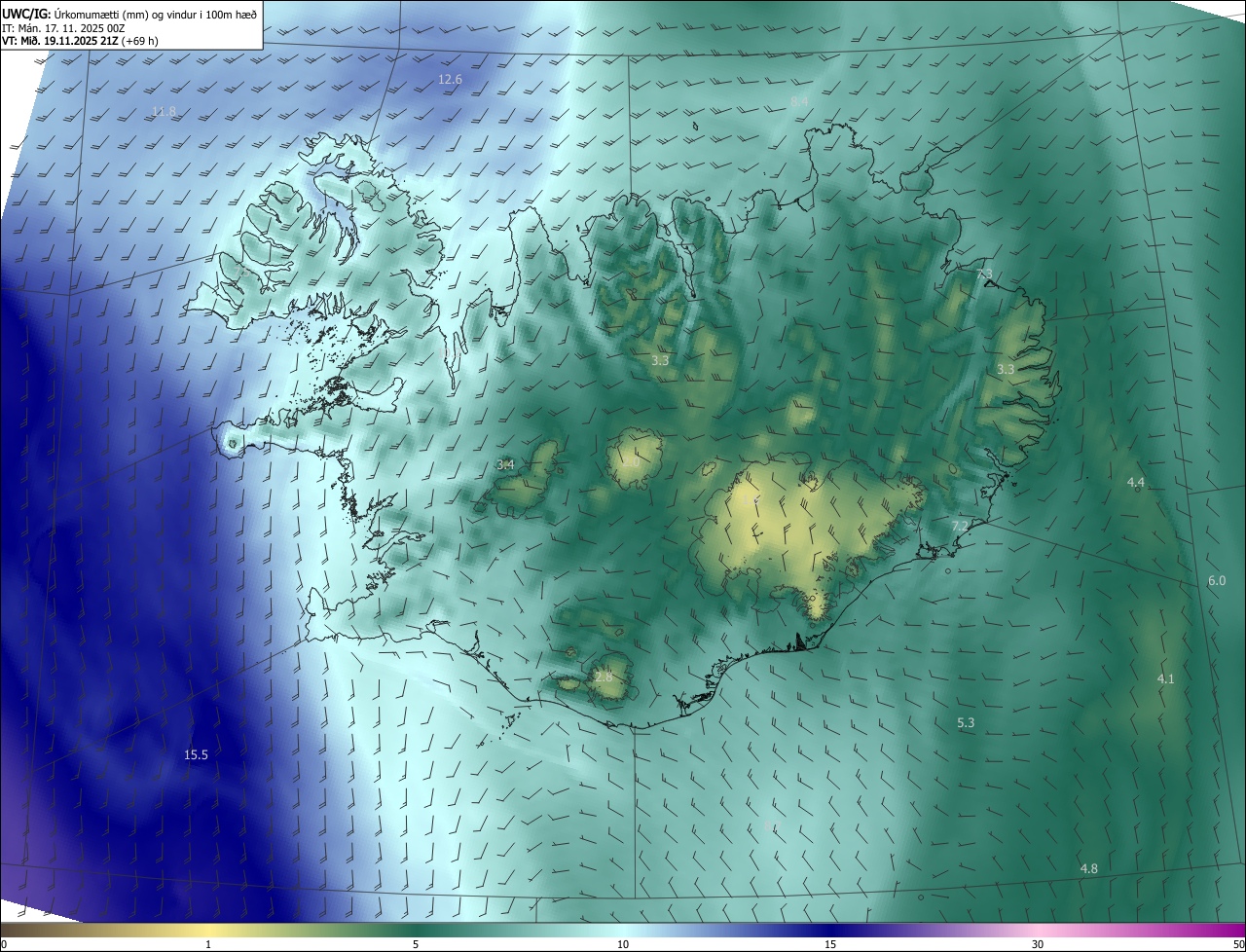Click the 15.5 value label in the dark blue area
Screen dimensions: 1246x952
(196, 754)
